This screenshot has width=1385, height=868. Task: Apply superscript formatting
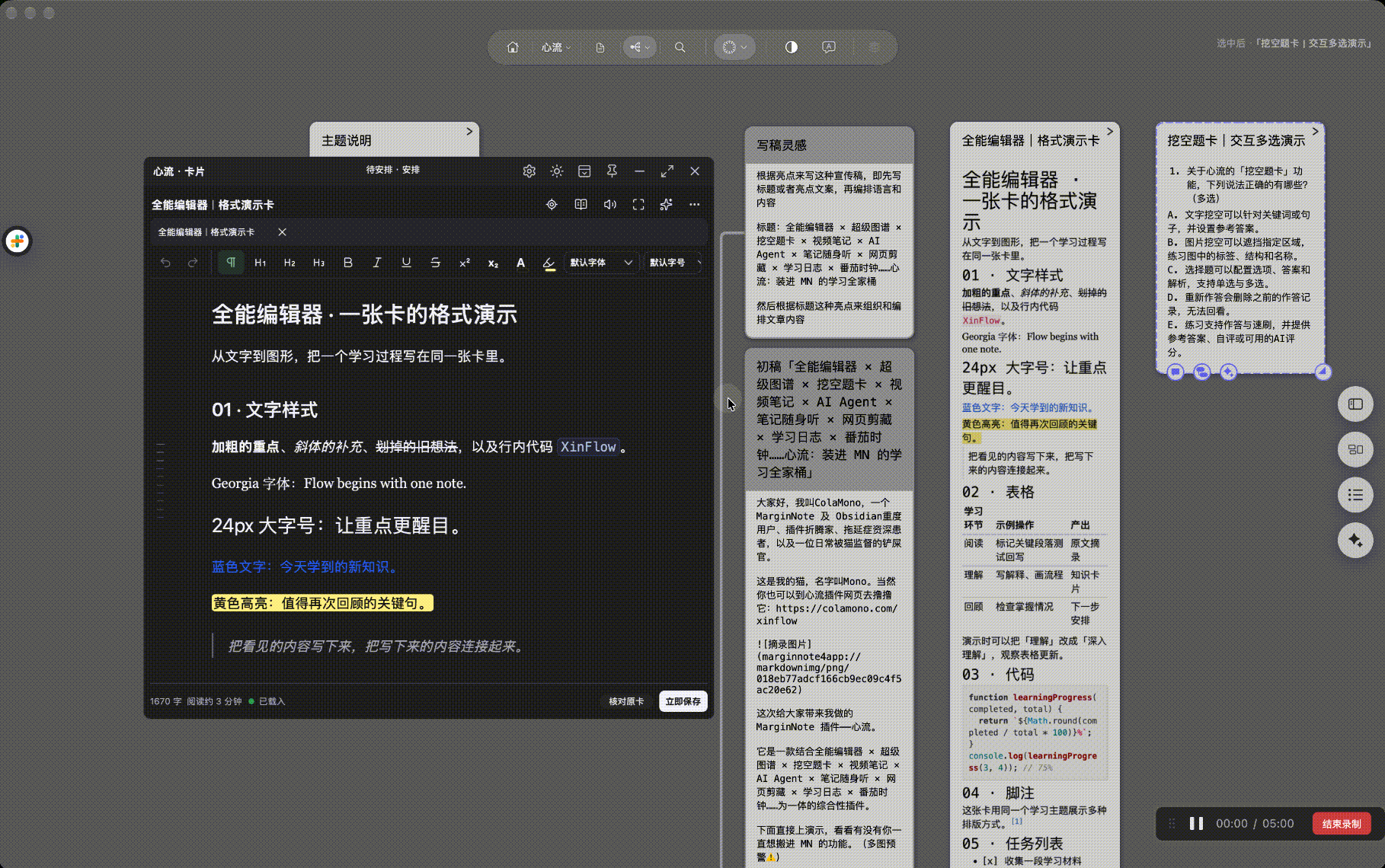(x=464, y=263)
